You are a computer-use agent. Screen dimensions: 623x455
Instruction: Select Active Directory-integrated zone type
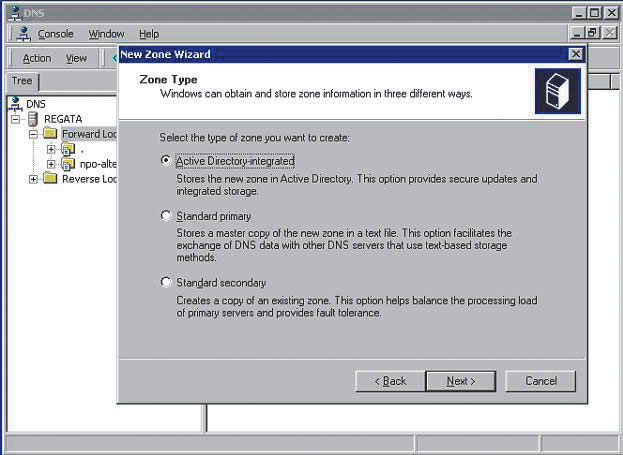pyautogui.click(x=166, y=160)
